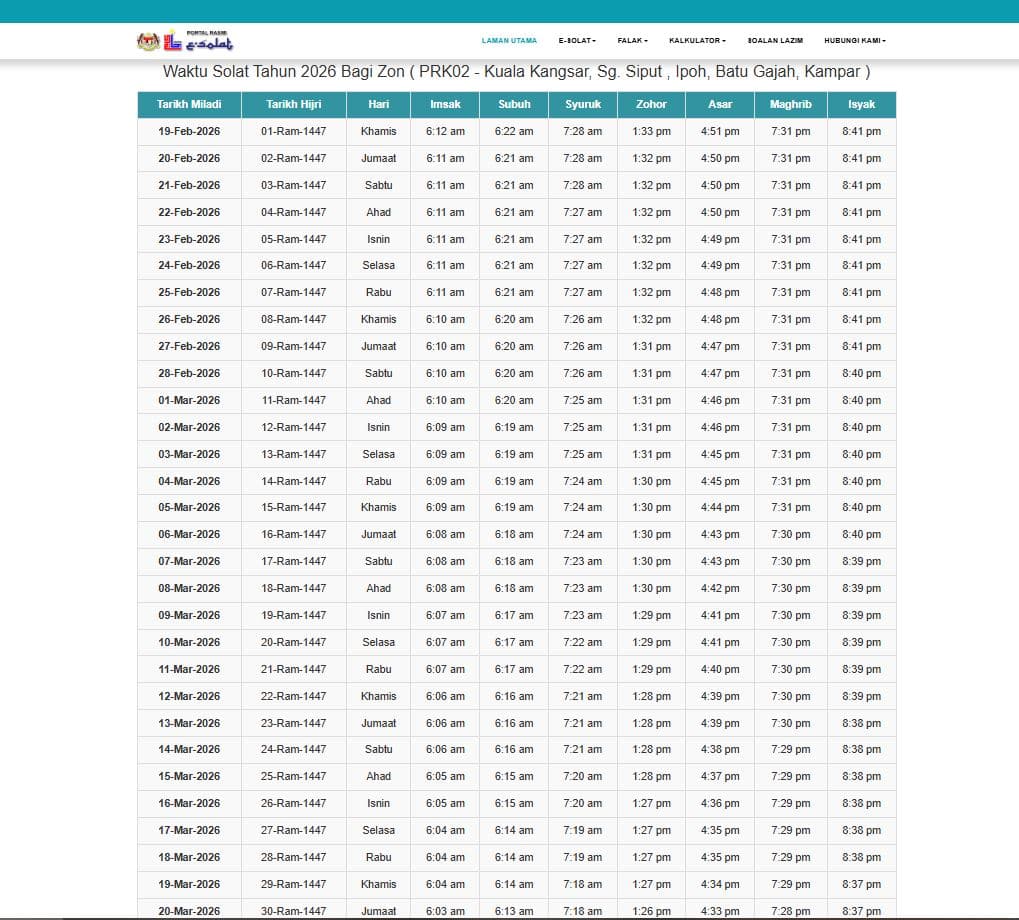Click the 01-Mar-2026 row date

pos(189,400)
